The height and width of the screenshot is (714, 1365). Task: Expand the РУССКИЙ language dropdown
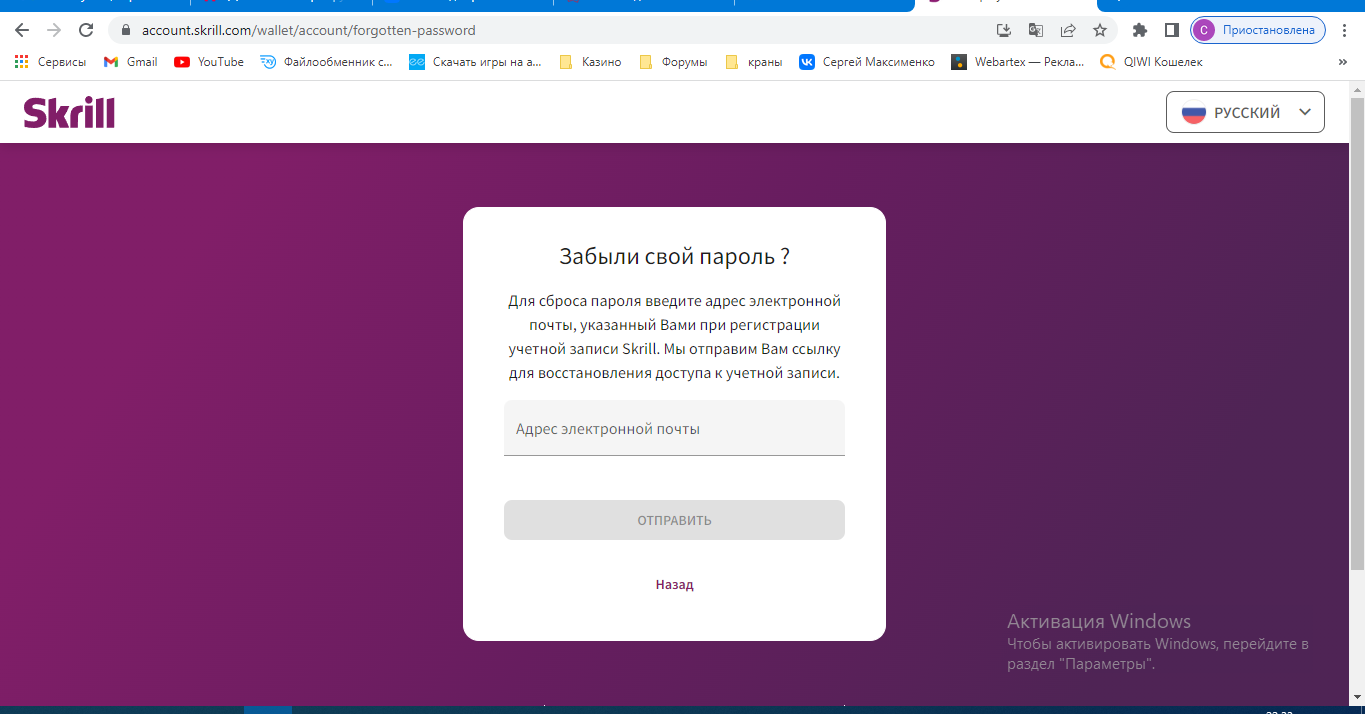click(x=1245, y=112)
